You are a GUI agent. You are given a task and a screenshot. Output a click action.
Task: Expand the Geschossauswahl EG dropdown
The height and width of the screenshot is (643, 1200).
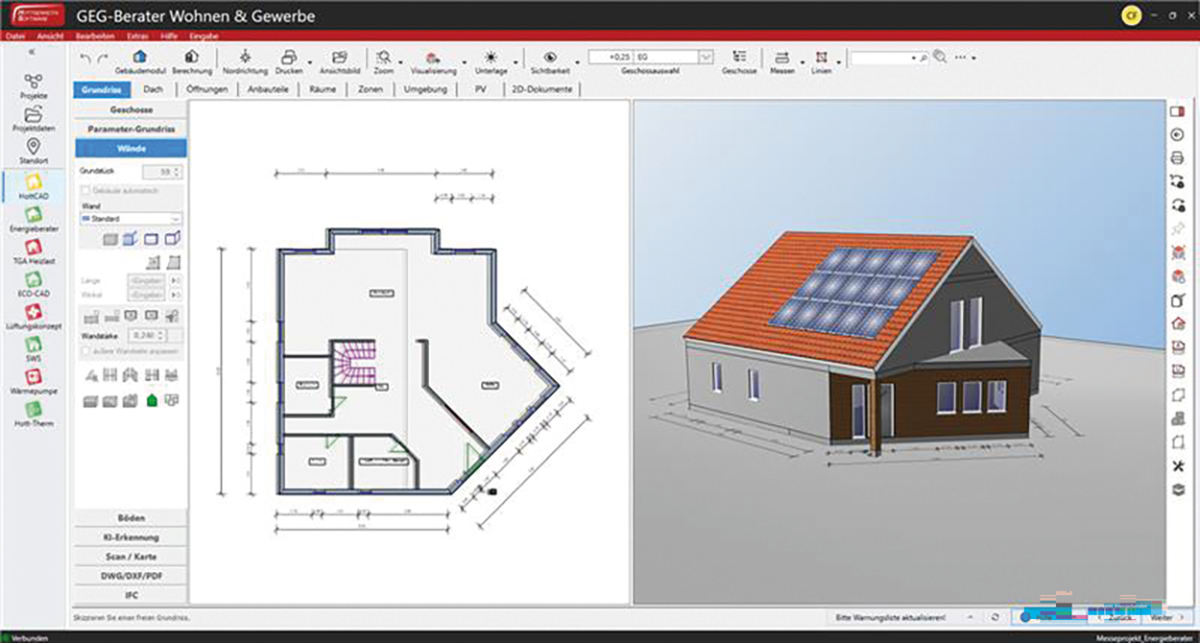tap(706, 58)
